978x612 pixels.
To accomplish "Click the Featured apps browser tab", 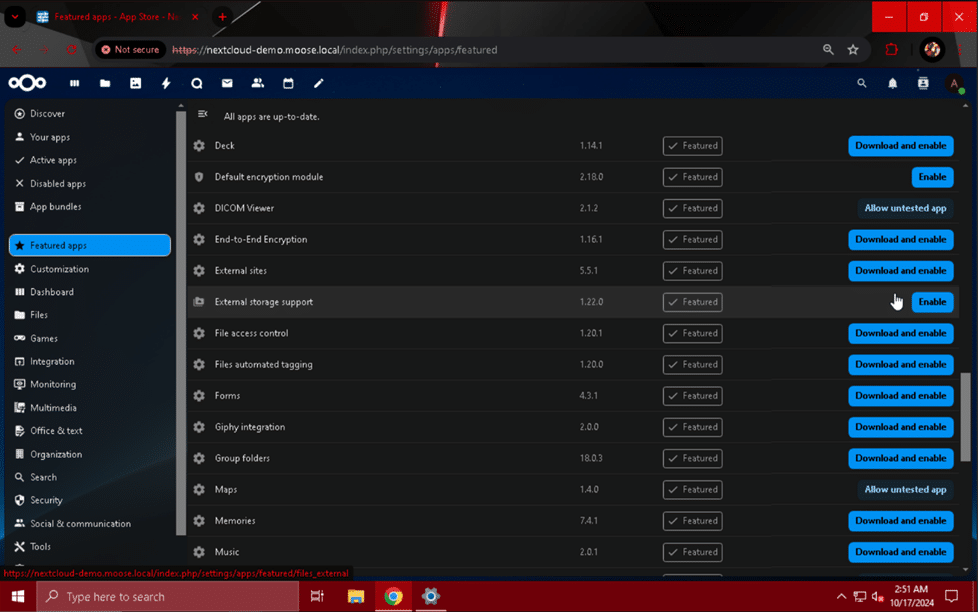I will click(117, 17).
